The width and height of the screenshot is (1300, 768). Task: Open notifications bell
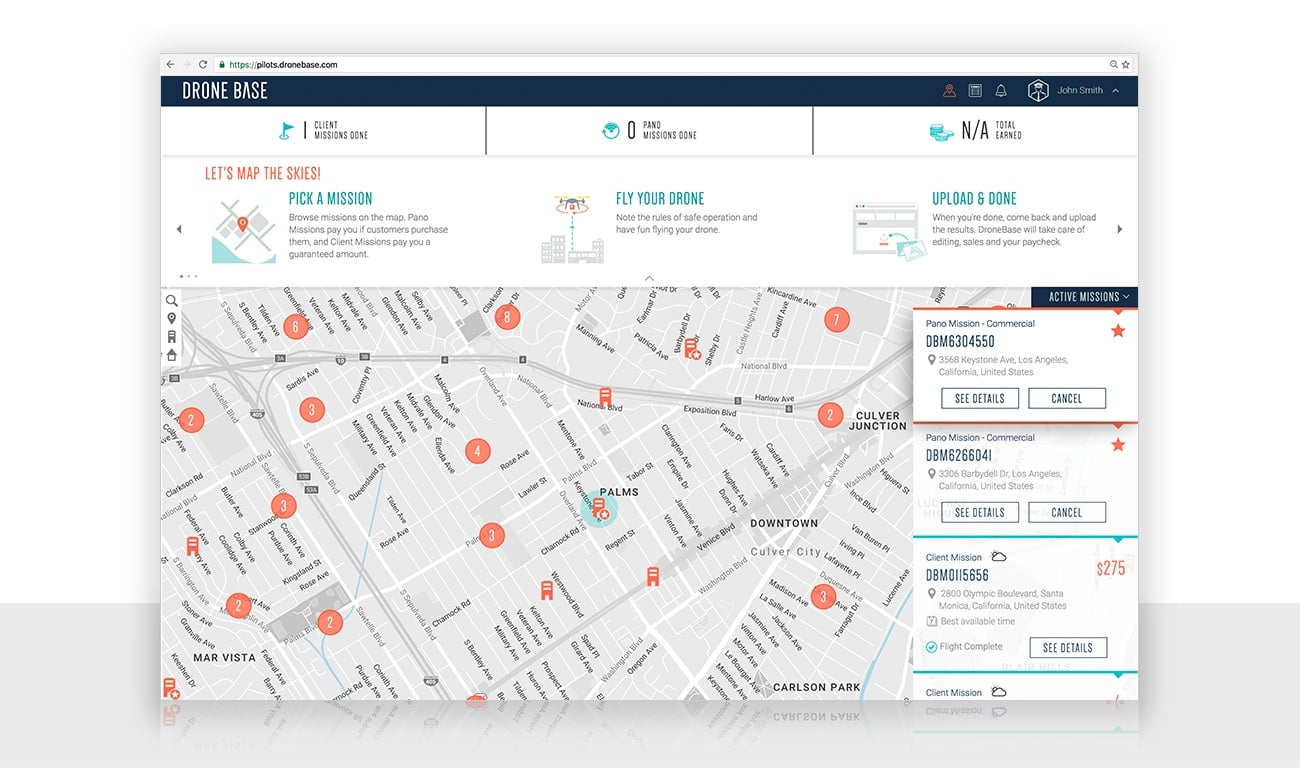click(1001, 91)
